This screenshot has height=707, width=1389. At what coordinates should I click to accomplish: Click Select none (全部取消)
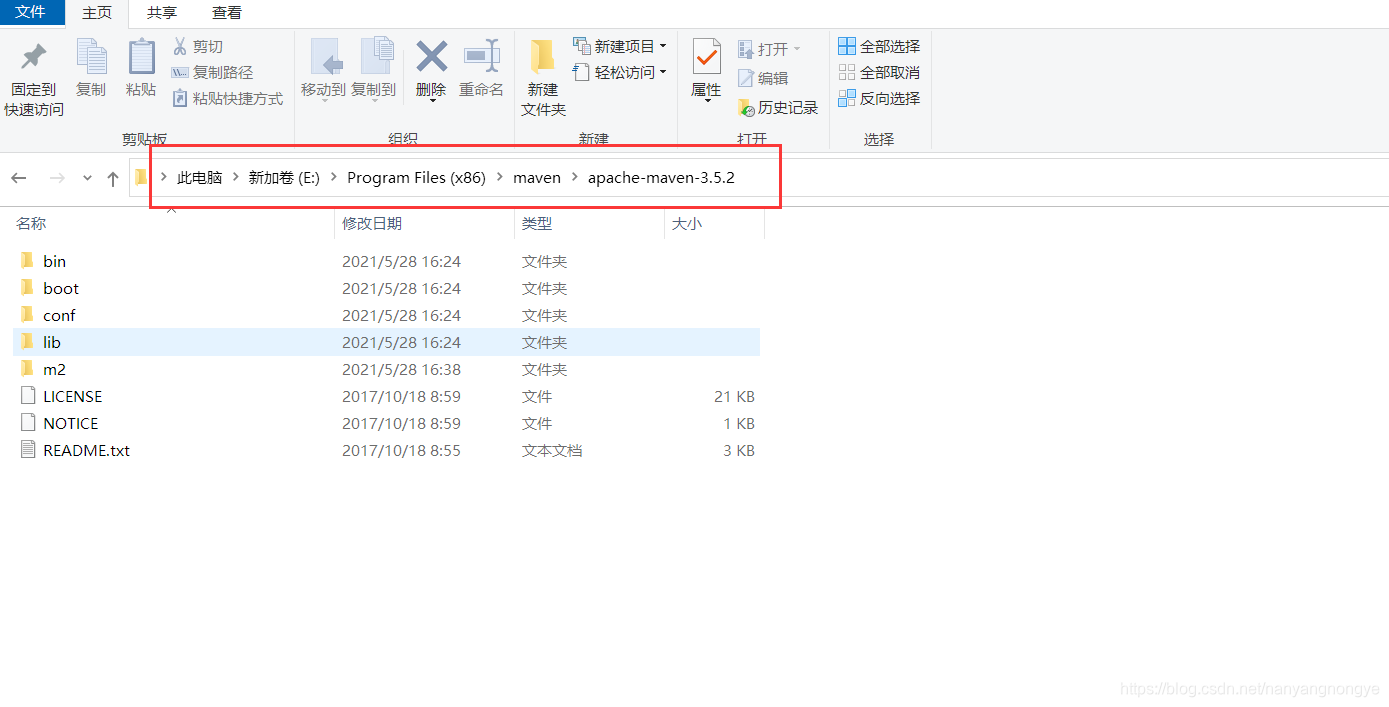[x=879, y=72]
